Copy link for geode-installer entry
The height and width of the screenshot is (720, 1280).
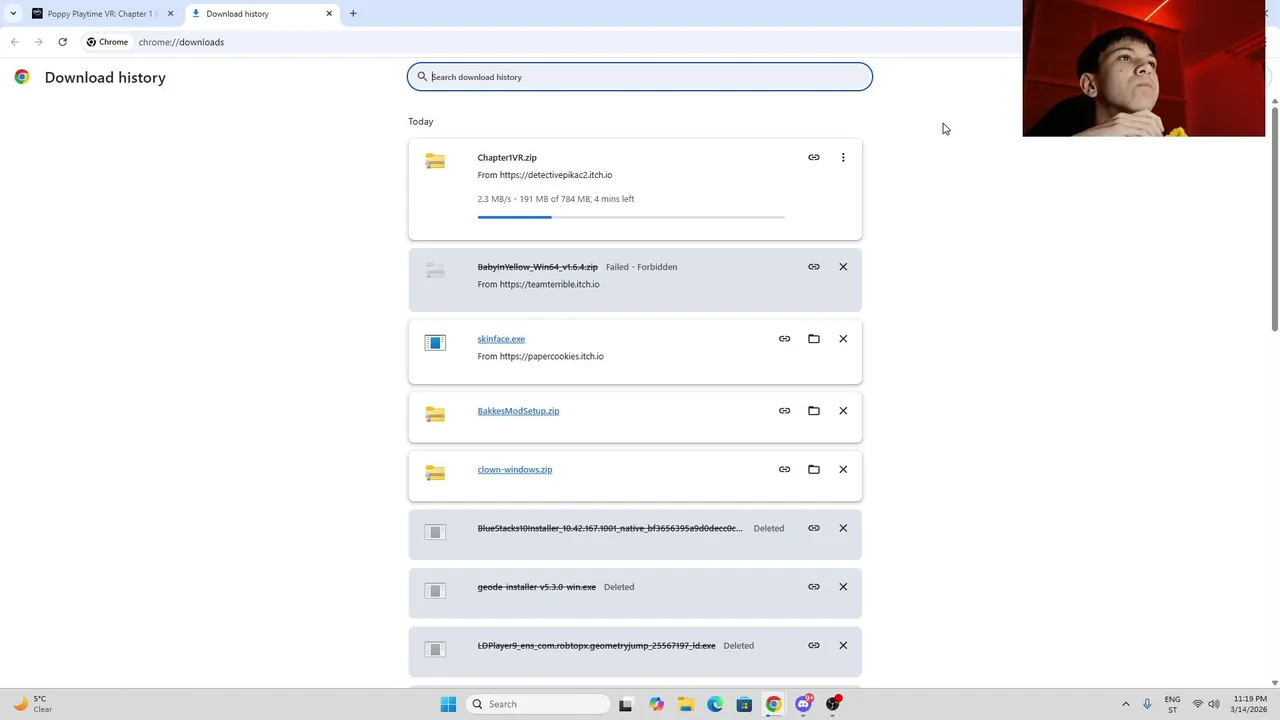point(814,587)
